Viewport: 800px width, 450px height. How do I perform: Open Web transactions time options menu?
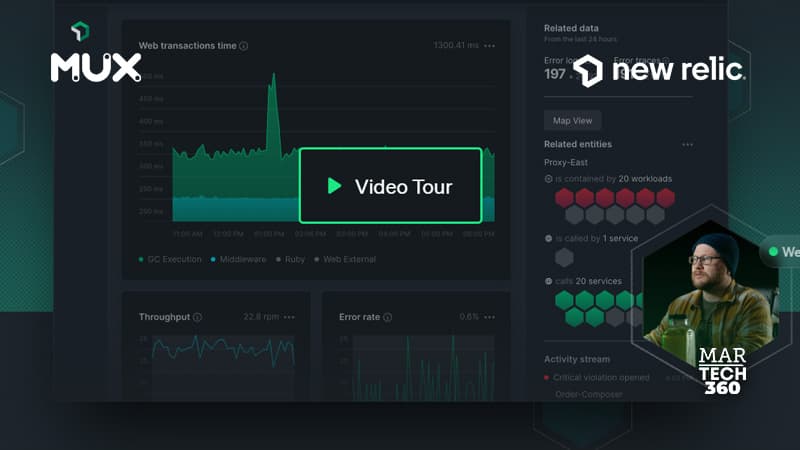point(489,46)
